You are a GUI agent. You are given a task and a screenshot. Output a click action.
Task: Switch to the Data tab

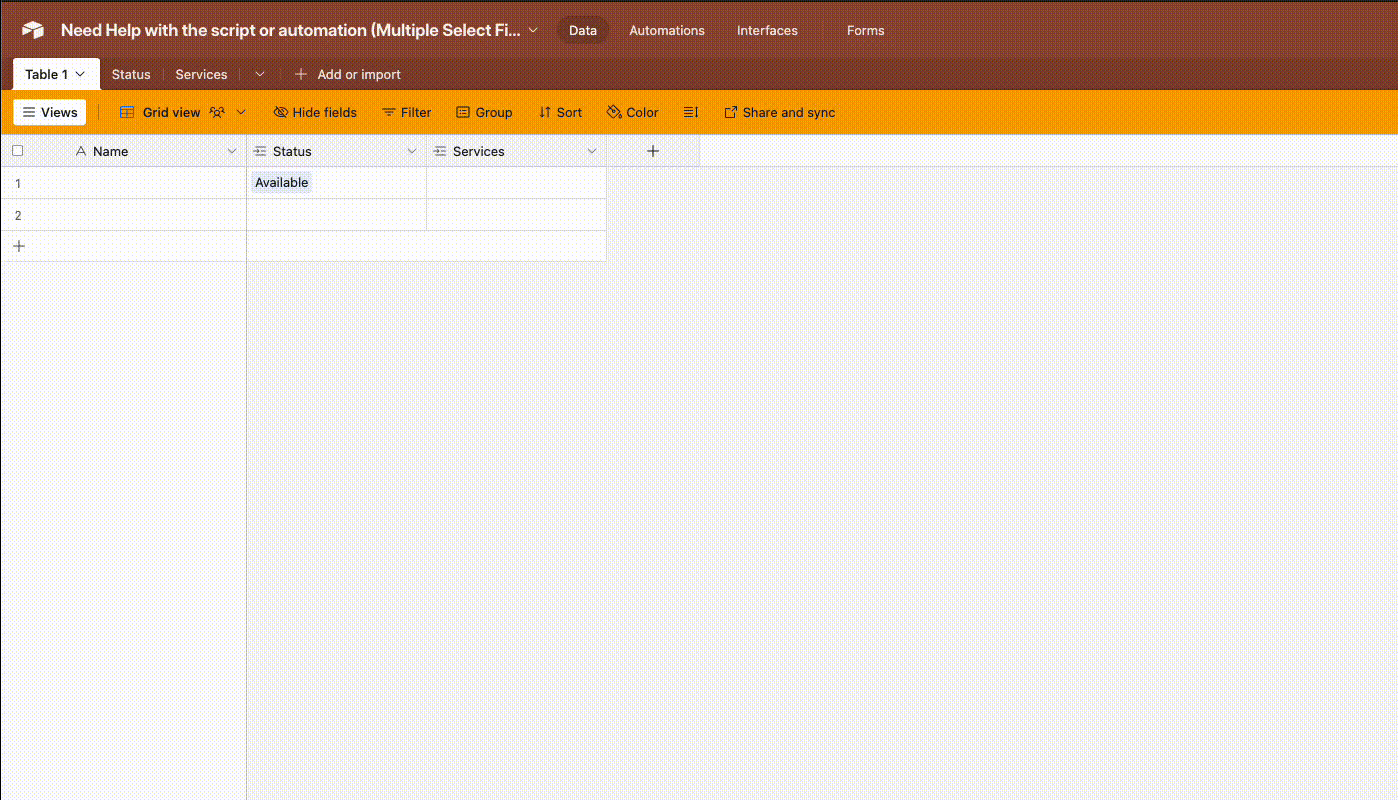(x=583, y=30)
